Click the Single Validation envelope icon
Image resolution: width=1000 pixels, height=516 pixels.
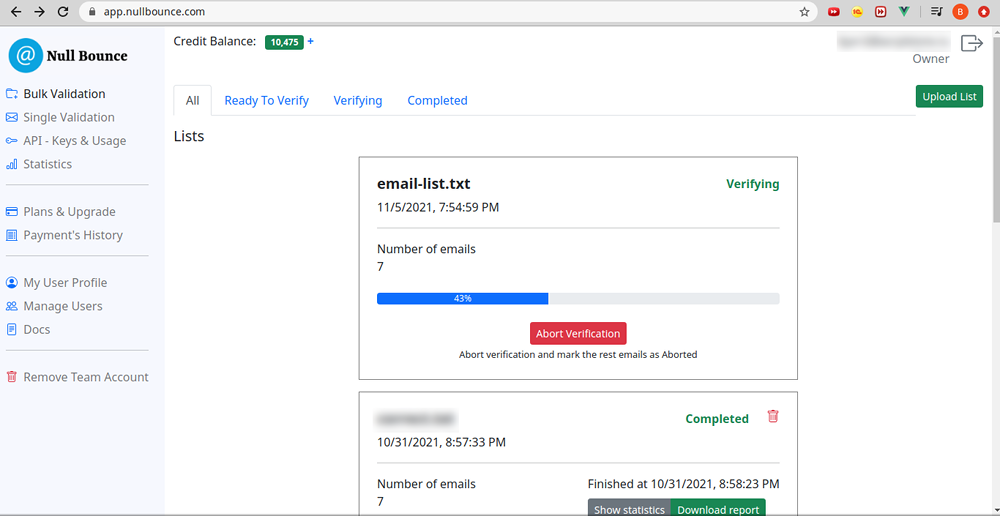tap(11, 117)
